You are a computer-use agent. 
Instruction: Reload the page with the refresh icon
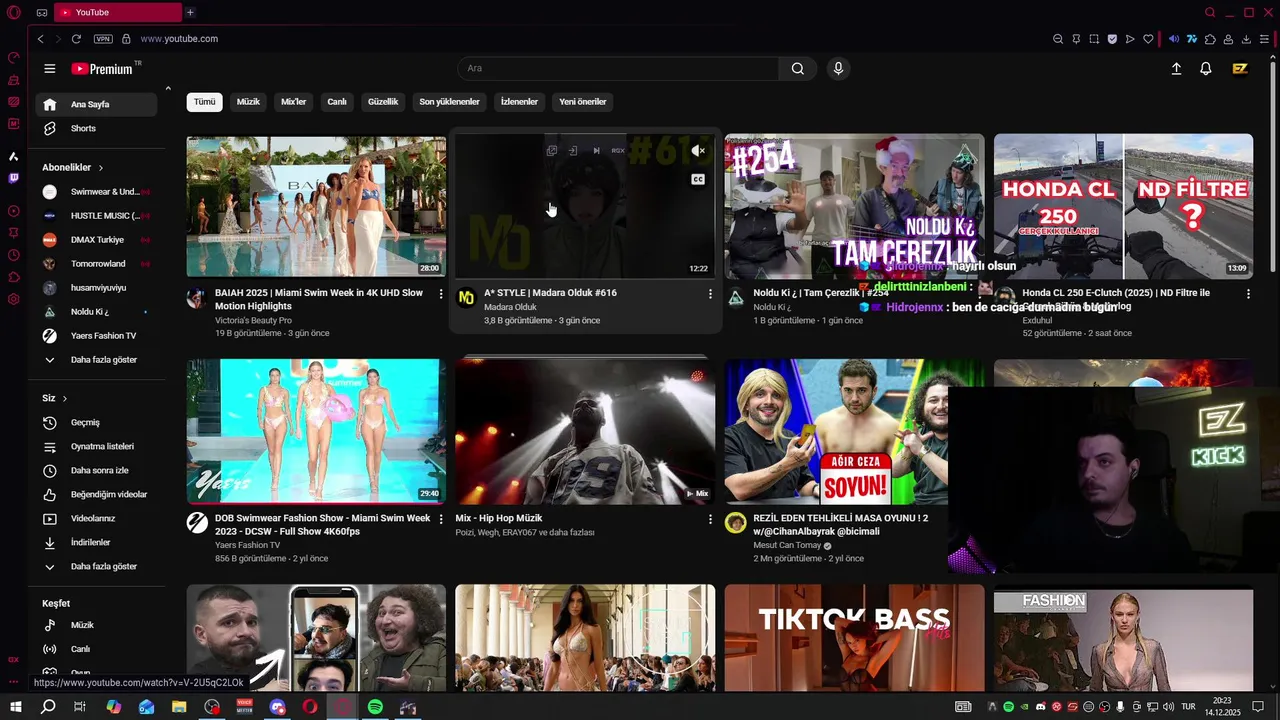click(x=76, y=39)
